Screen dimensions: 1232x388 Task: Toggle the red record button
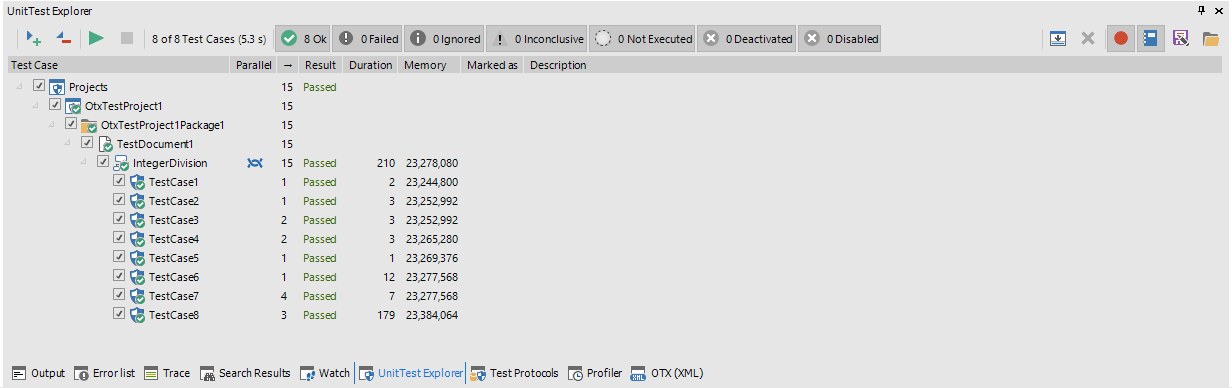tap(1121, 39)
